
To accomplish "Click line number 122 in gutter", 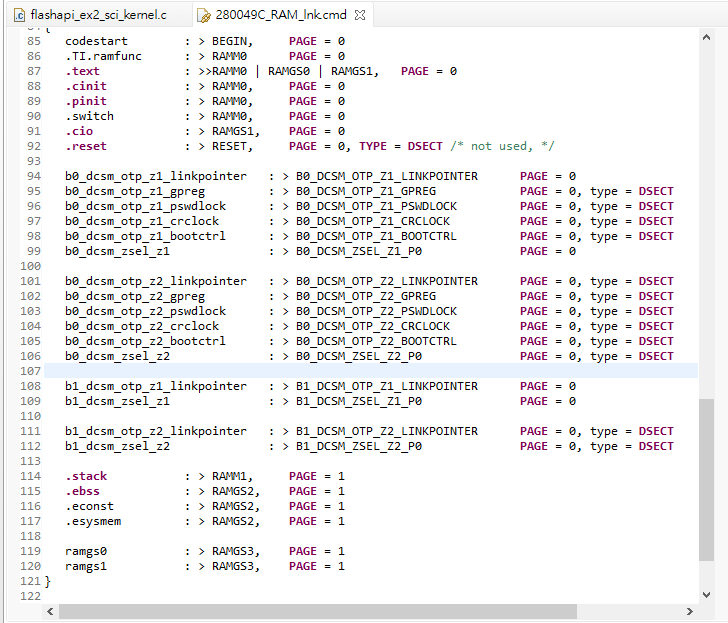I will (30, 596).
